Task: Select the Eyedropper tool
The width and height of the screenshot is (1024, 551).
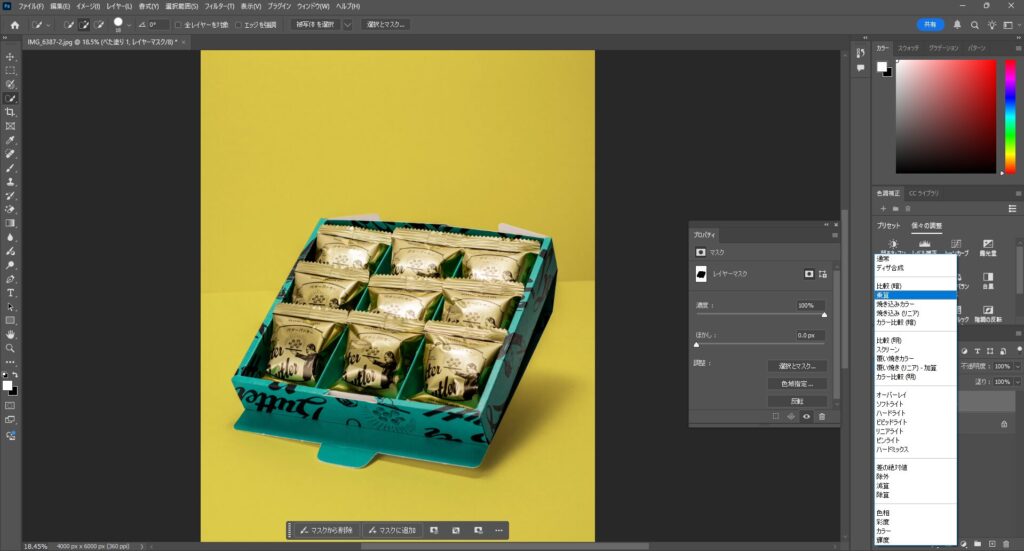Action: 10,140
